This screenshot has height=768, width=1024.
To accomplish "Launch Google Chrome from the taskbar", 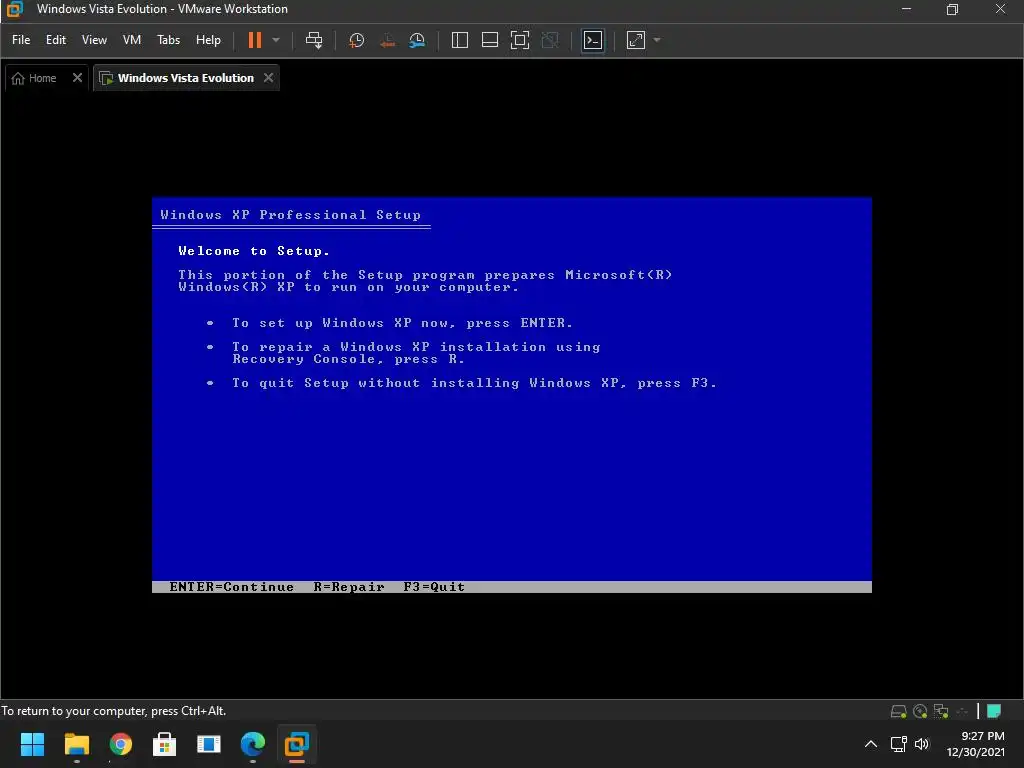I will point(121,744).
